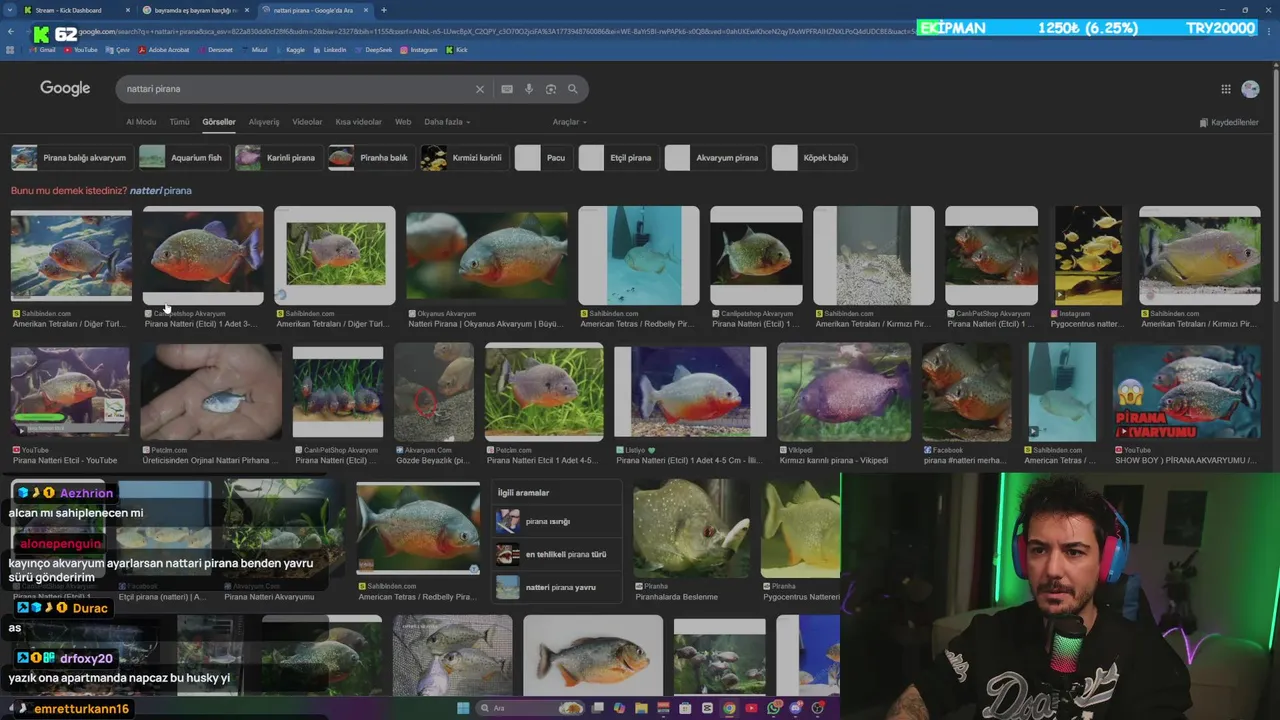Submit search with the magnifier icon
This screenshot has width=1280, height=720.
click(x=573, y=89)
